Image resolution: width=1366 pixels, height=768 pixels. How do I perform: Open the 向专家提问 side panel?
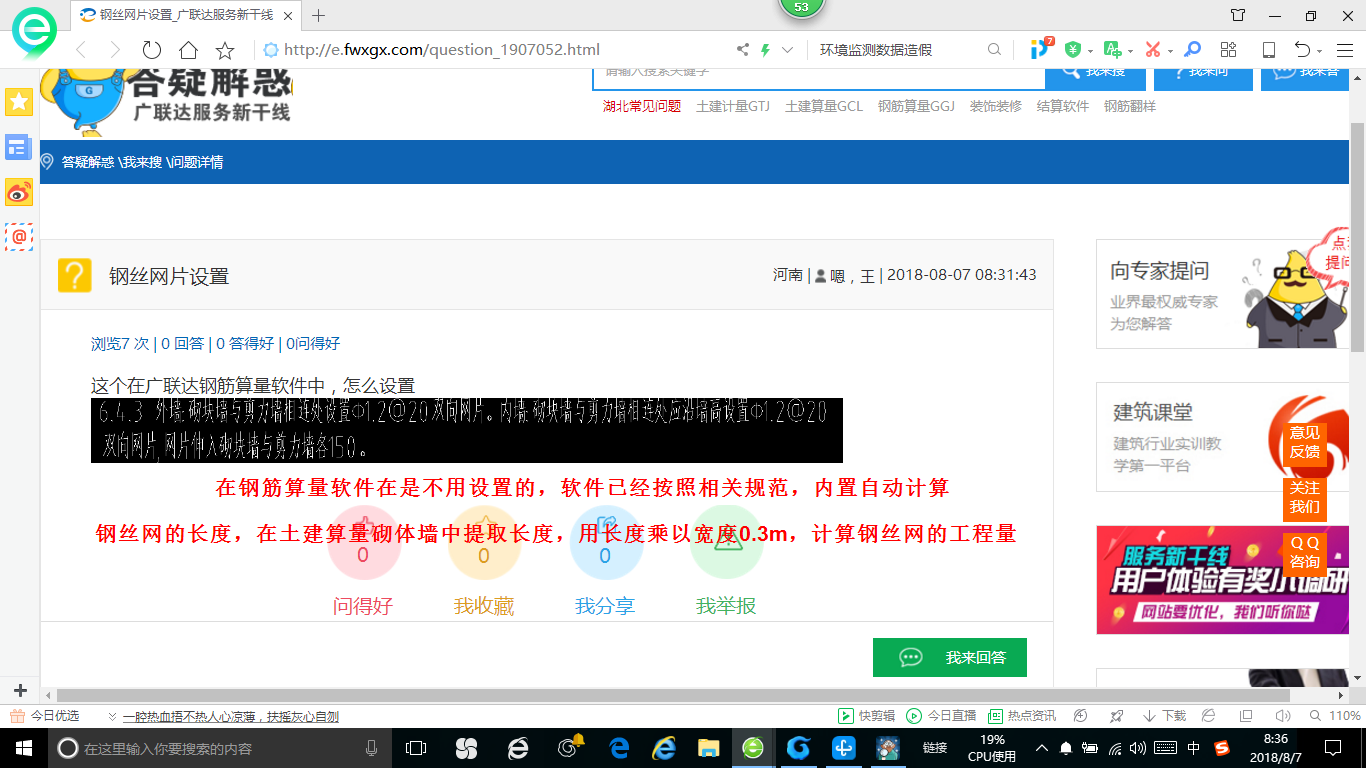click(x=1223, y=294)
